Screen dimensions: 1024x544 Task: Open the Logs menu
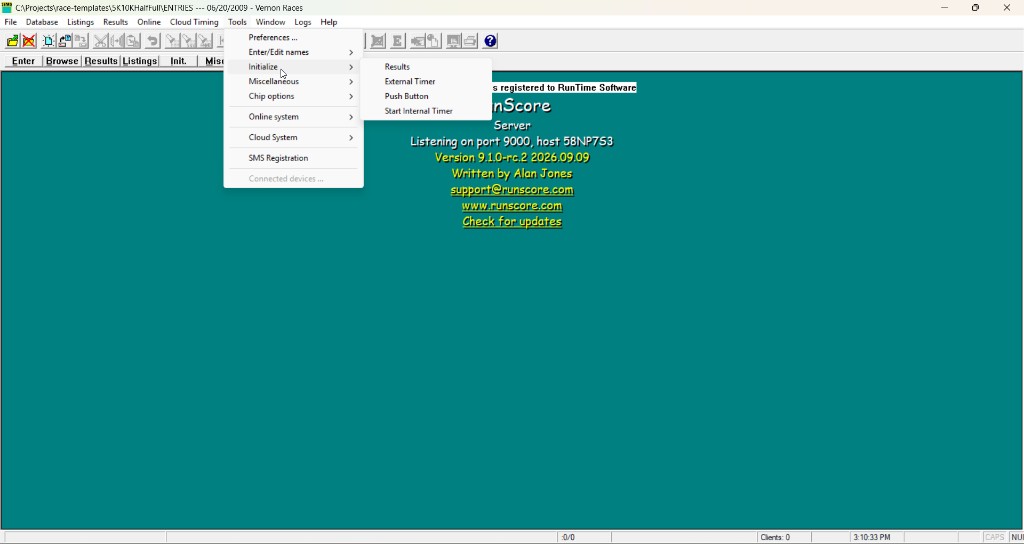click(x=303, y=22)
